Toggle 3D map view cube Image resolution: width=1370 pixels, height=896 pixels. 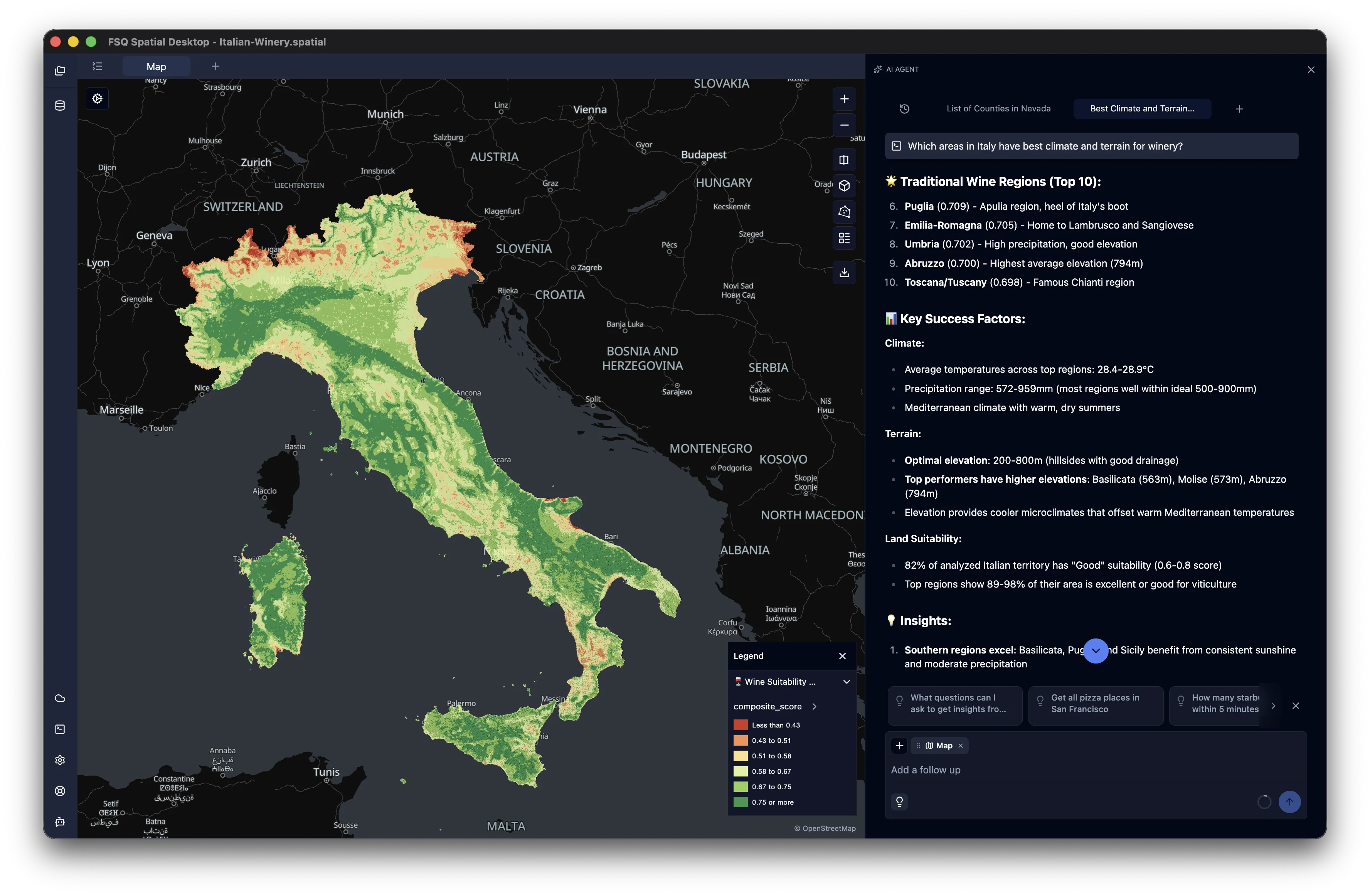844,186
